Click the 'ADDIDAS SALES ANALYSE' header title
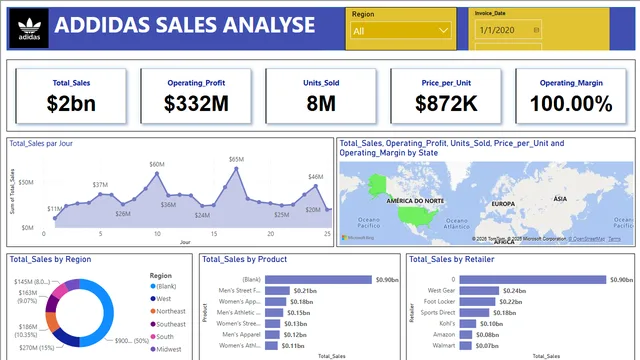640x360 pixels. (185, 25)
